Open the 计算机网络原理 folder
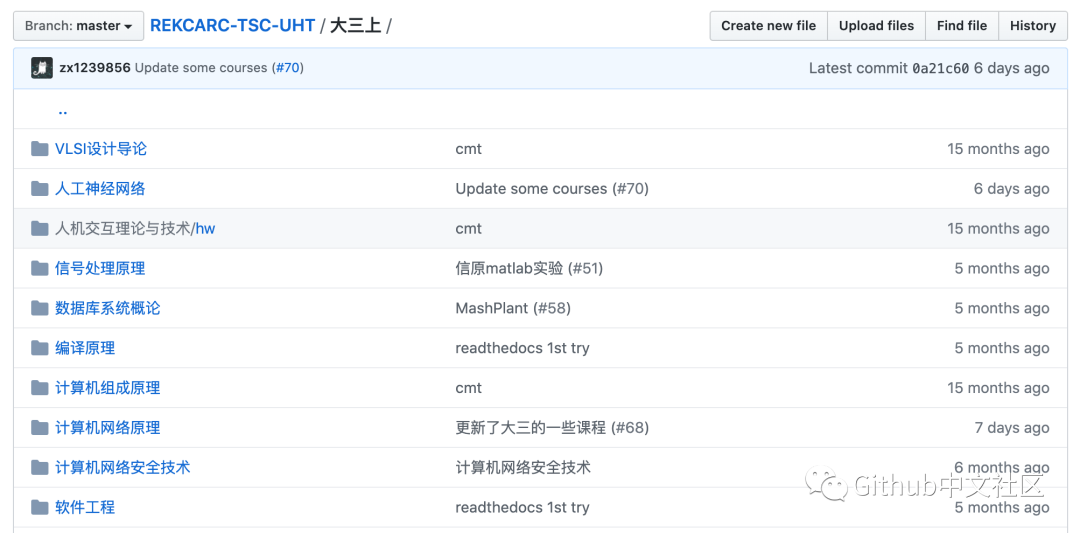 click(x=107, y=428)
